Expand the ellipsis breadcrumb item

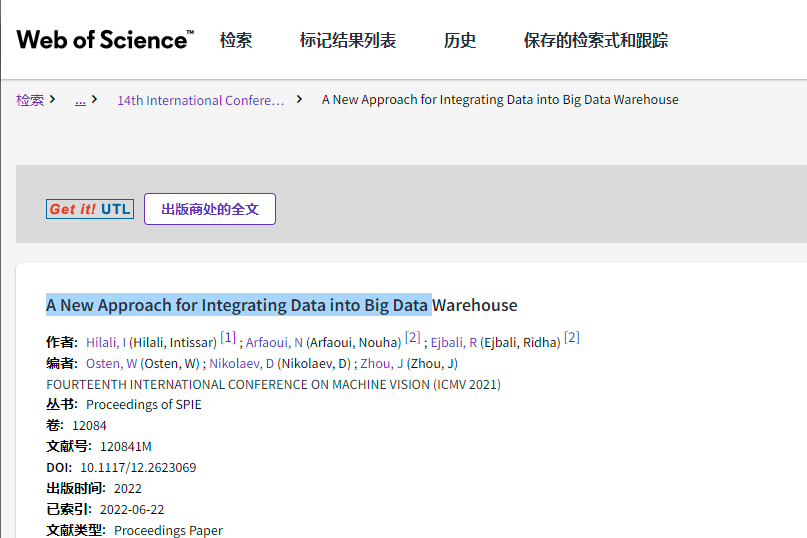(x=80, y=100)
